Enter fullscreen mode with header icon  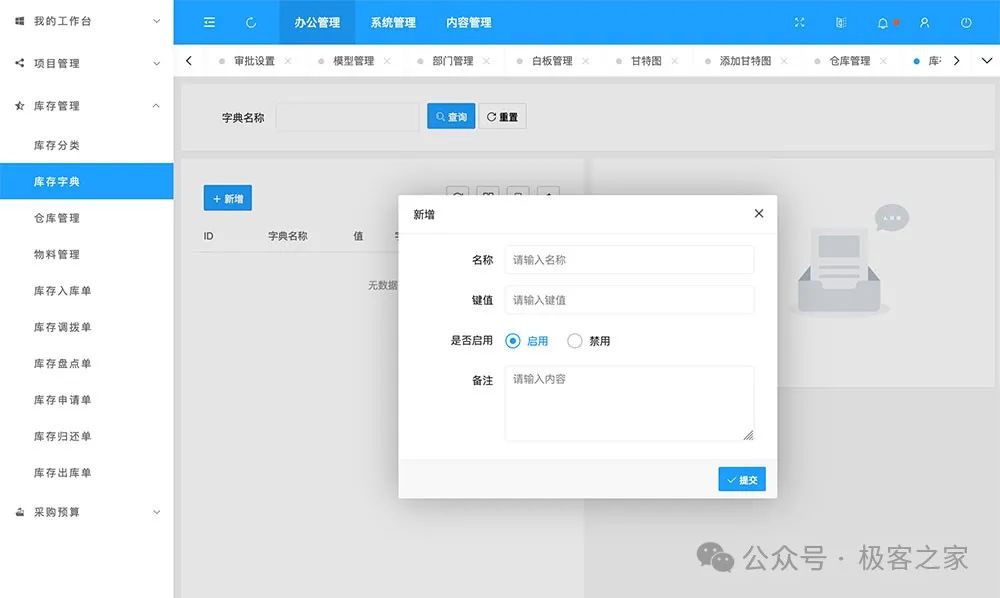799,22
